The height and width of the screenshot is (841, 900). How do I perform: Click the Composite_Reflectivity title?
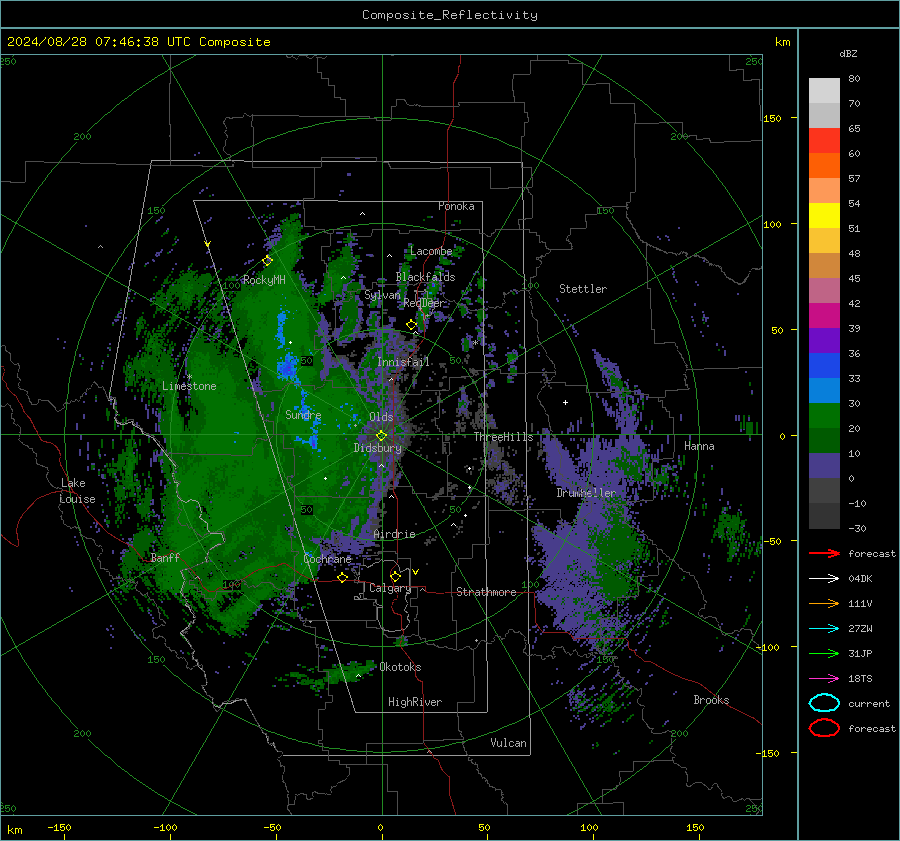[x=450, y=15]
